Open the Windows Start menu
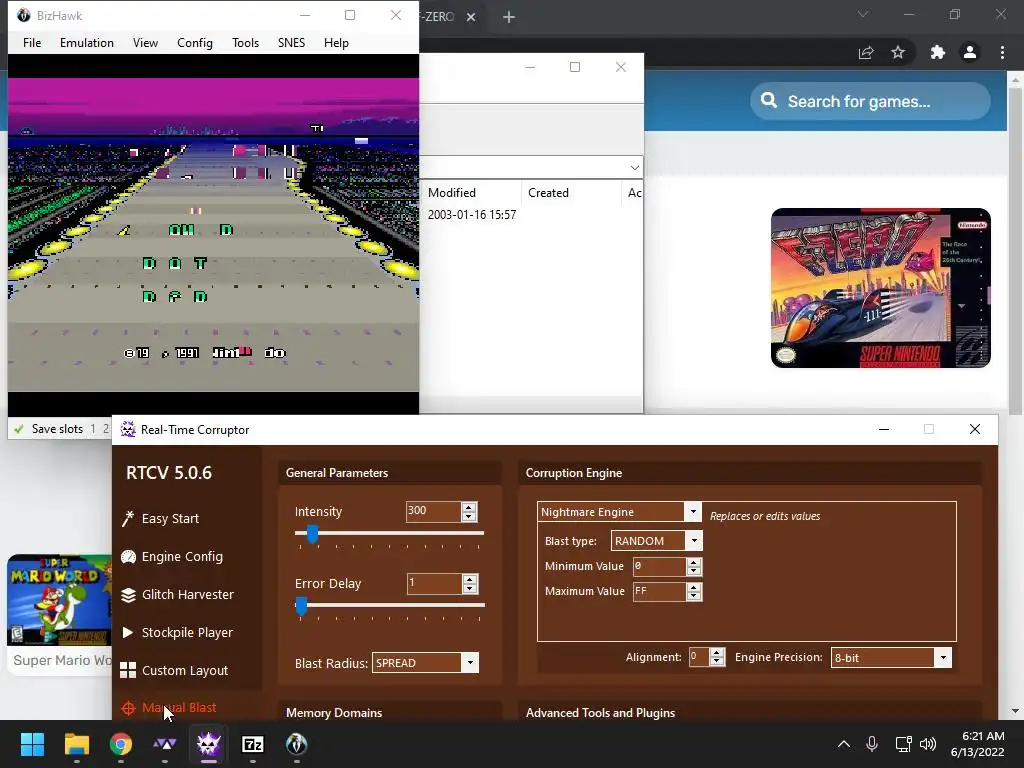This screenshot has height=768, width=1024. (32, 744)
